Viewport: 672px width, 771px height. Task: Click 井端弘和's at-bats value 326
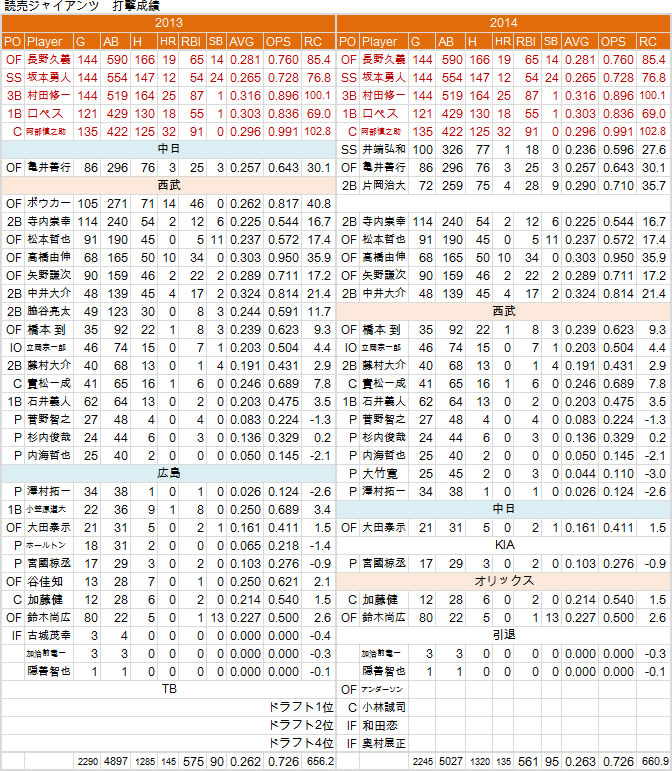[x=452, y=149]
